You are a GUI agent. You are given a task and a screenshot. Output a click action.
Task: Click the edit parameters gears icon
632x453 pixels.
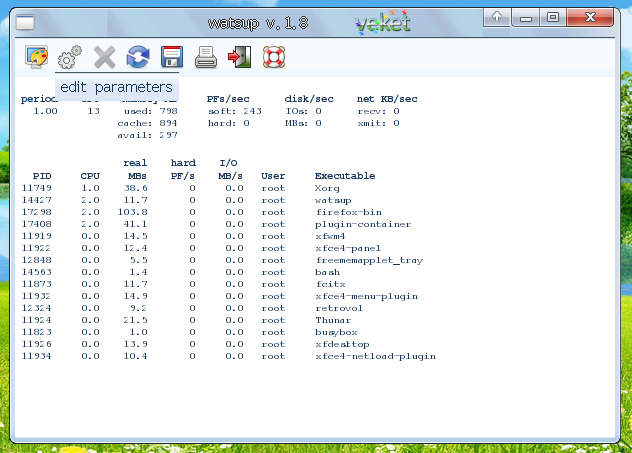point(70,57)
